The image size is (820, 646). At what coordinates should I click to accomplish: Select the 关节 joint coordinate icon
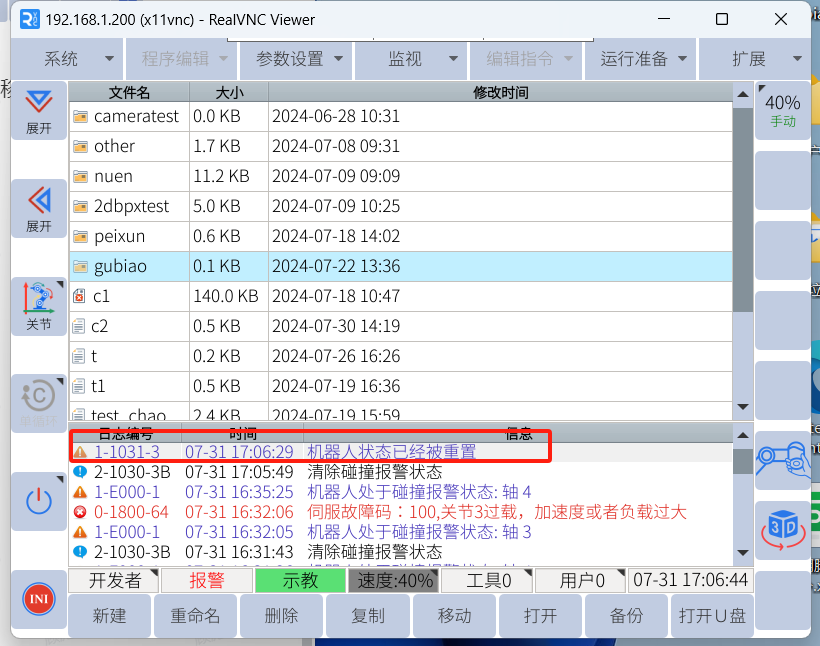(39, 306)
